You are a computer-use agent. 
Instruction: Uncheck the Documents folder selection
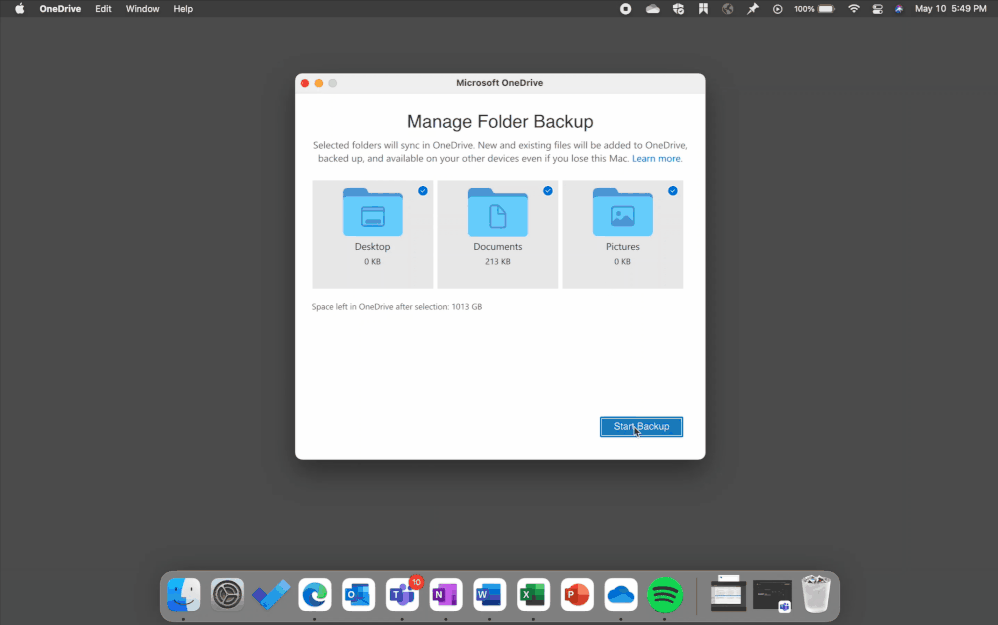[x=547, y=191]
